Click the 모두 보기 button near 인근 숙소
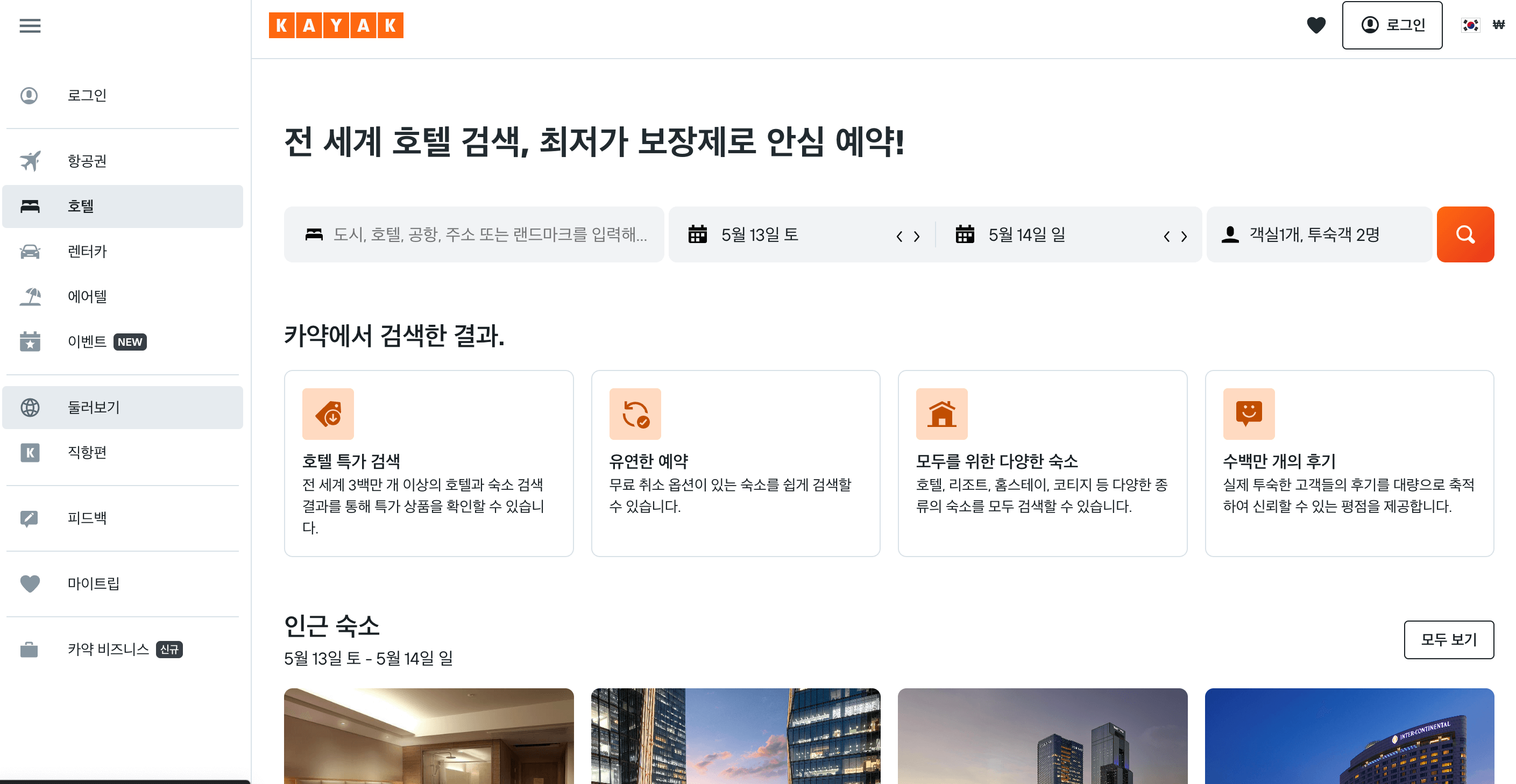 1449,639
